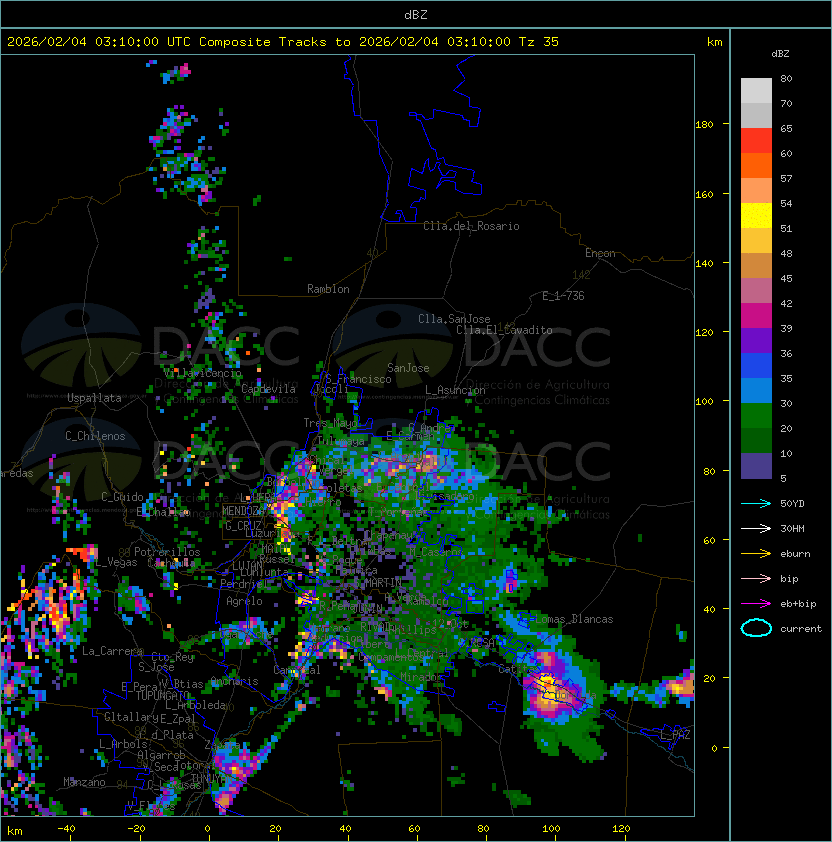Click the -40 km bottom axis label

pyautogui.click(x=67, y=829)
